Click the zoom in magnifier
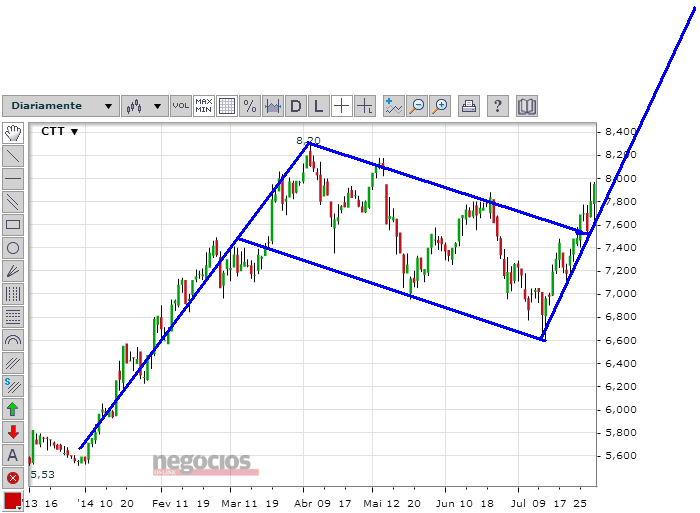The image size is (700, 513). pos(440,106)
